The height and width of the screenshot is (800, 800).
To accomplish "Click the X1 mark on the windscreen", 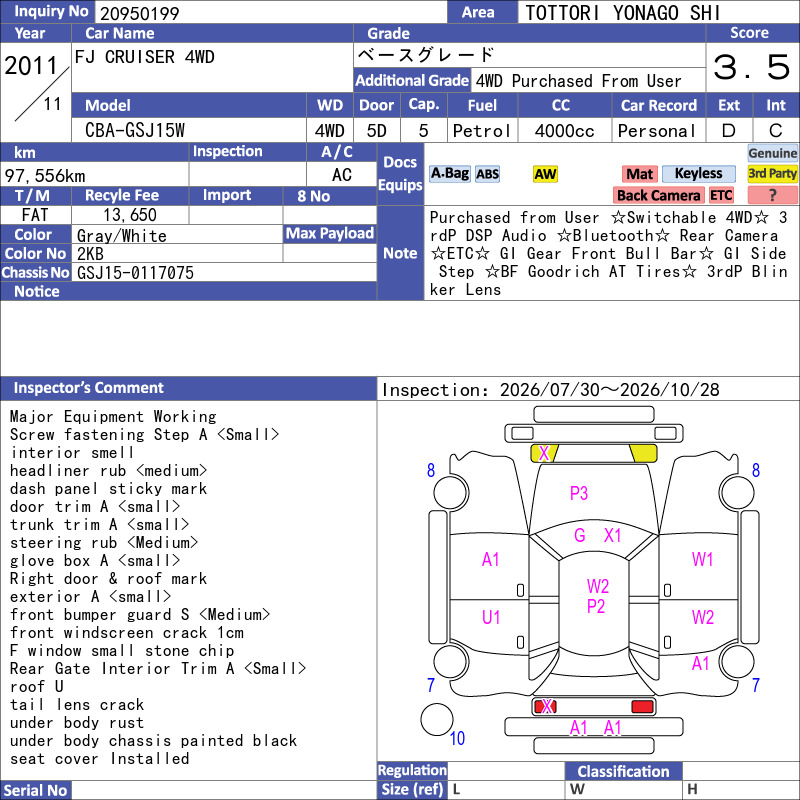I will tap(612, 535).
